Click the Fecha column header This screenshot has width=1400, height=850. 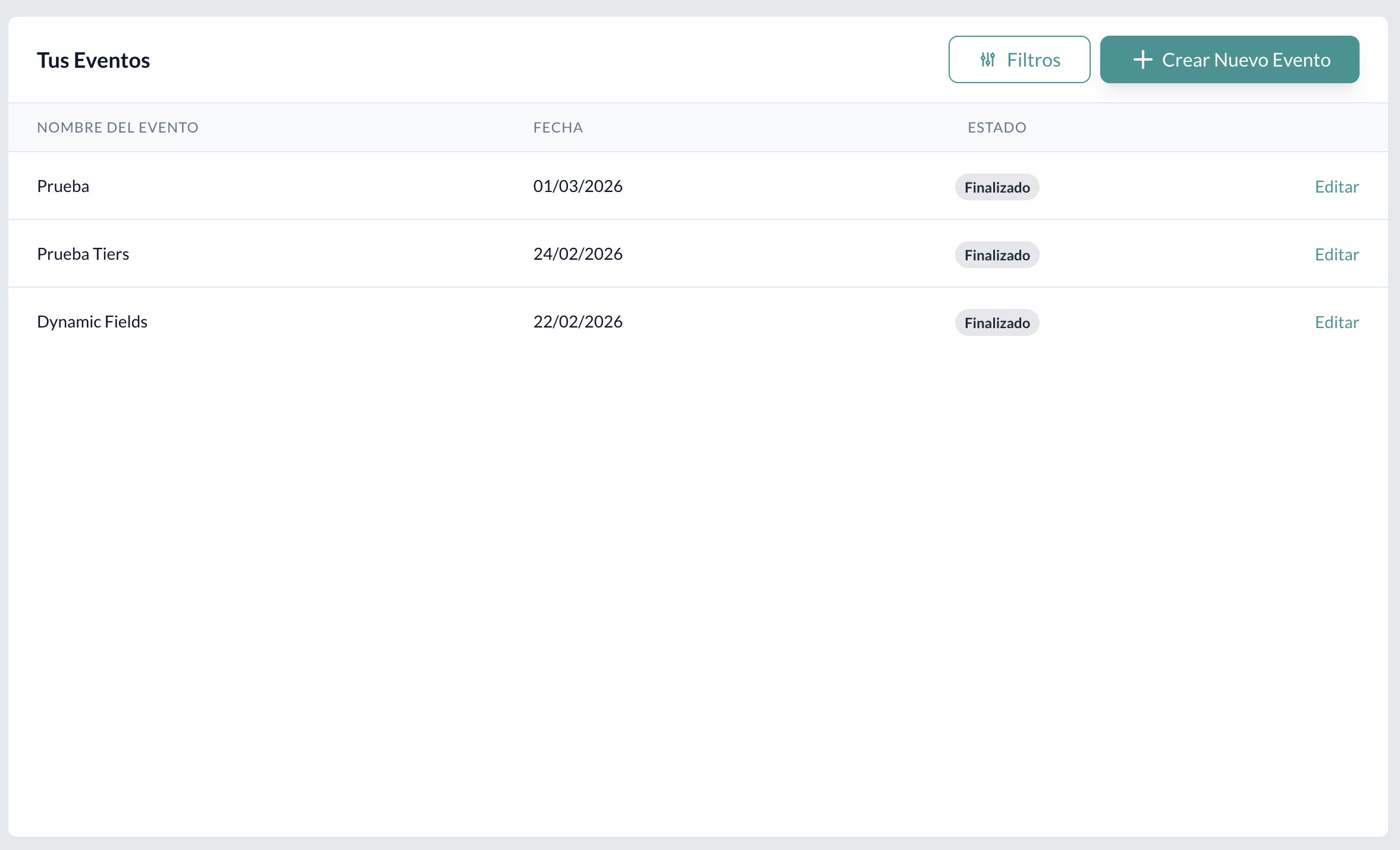tap(558, 127)
